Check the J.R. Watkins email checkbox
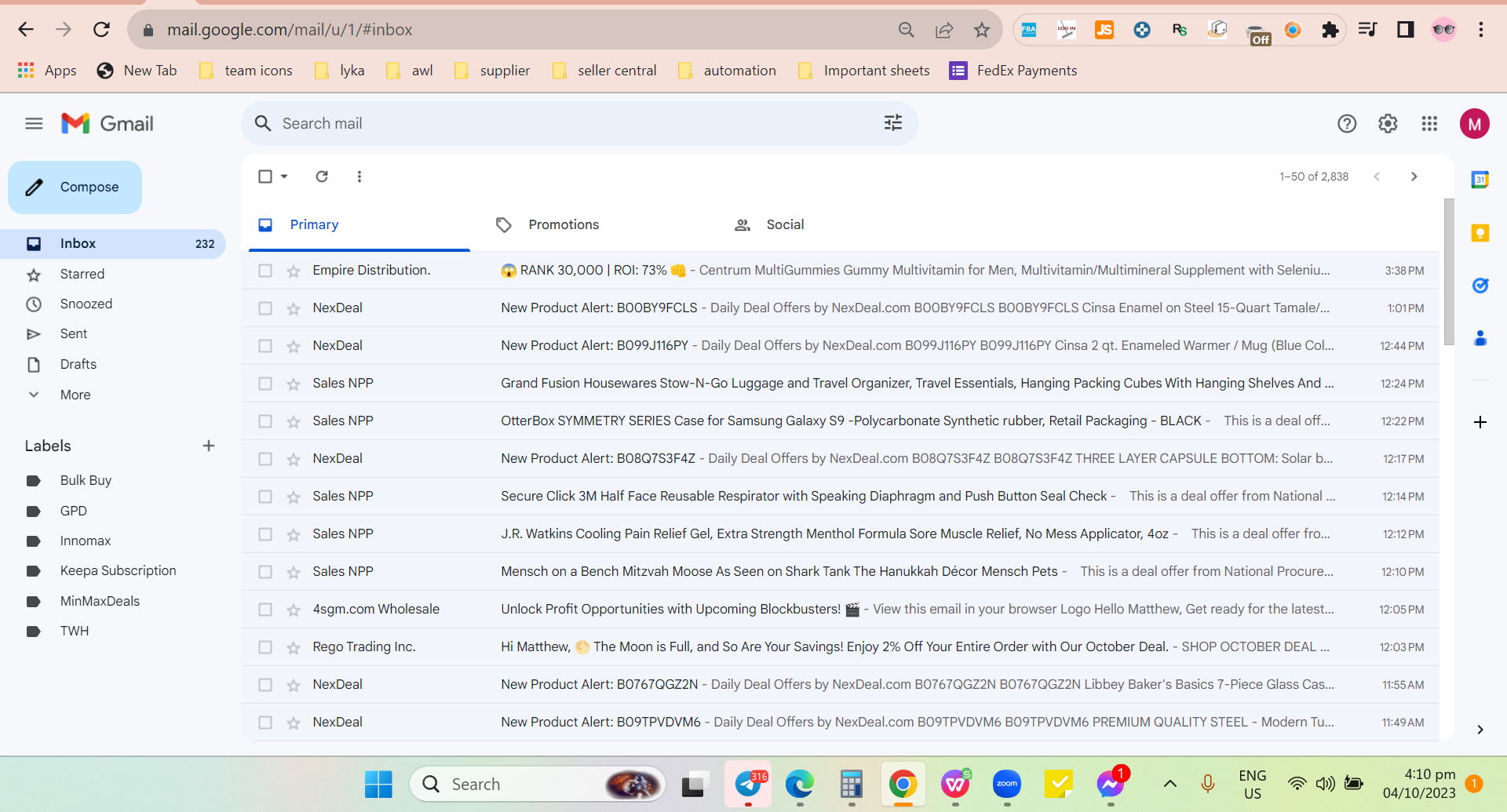 pos(265,534)
